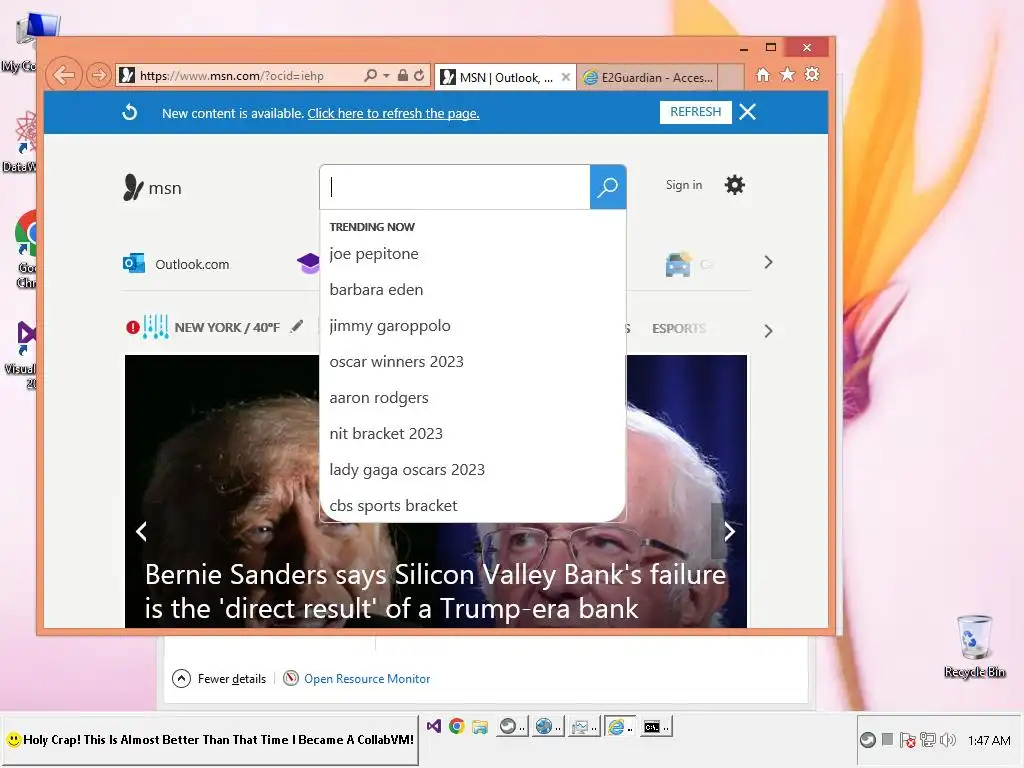Open a new blank tab
The width and height of the screenshot is (1024, 768).
pos(731,77)
